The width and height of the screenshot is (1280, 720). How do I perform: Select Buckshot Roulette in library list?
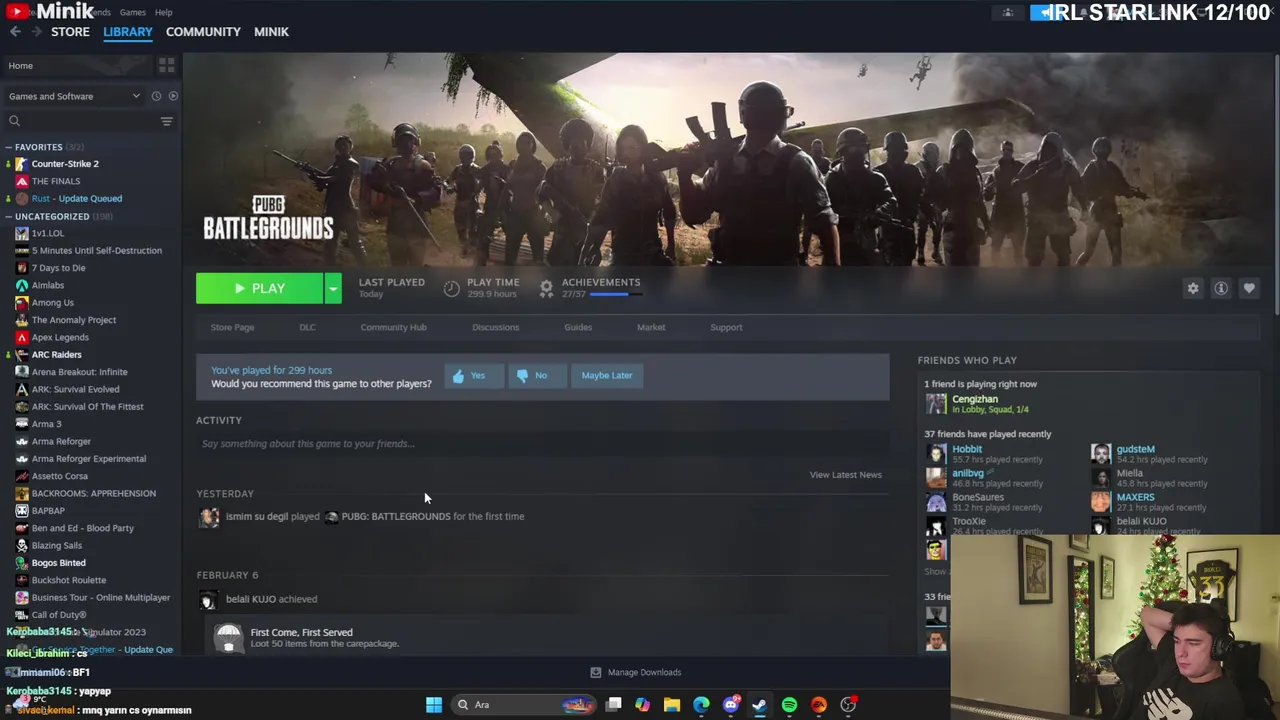point(68,580)
